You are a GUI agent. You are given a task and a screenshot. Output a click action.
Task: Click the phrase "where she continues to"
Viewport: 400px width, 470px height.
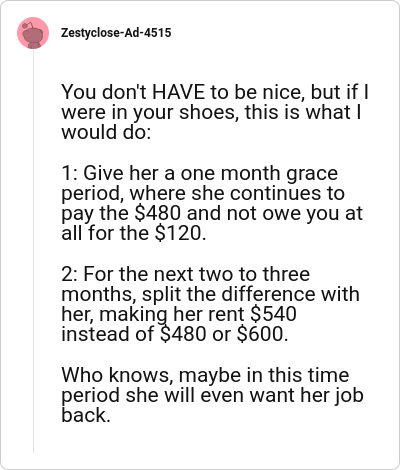pyautogui.click(x=237, y=193)
